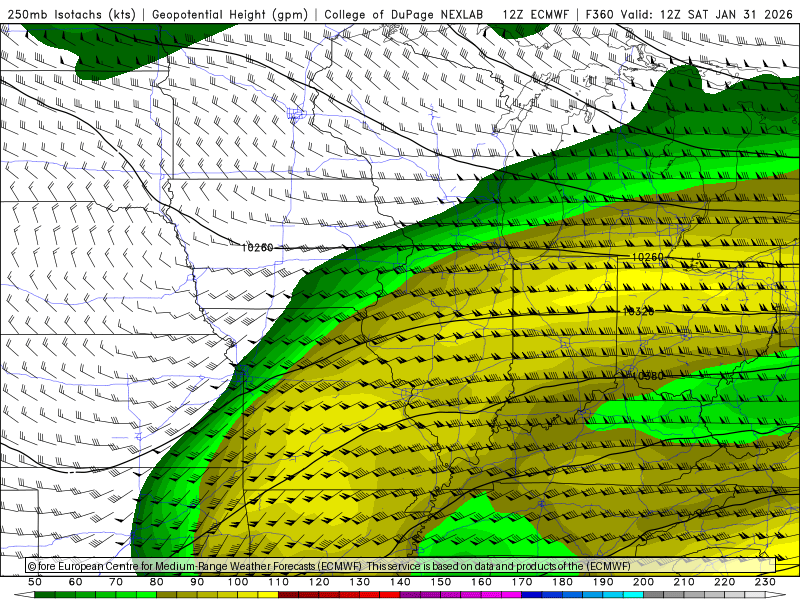This screenshot has height=600, width=800.
Task: Click the '130' value on the color scale
Action: [360, 582]
